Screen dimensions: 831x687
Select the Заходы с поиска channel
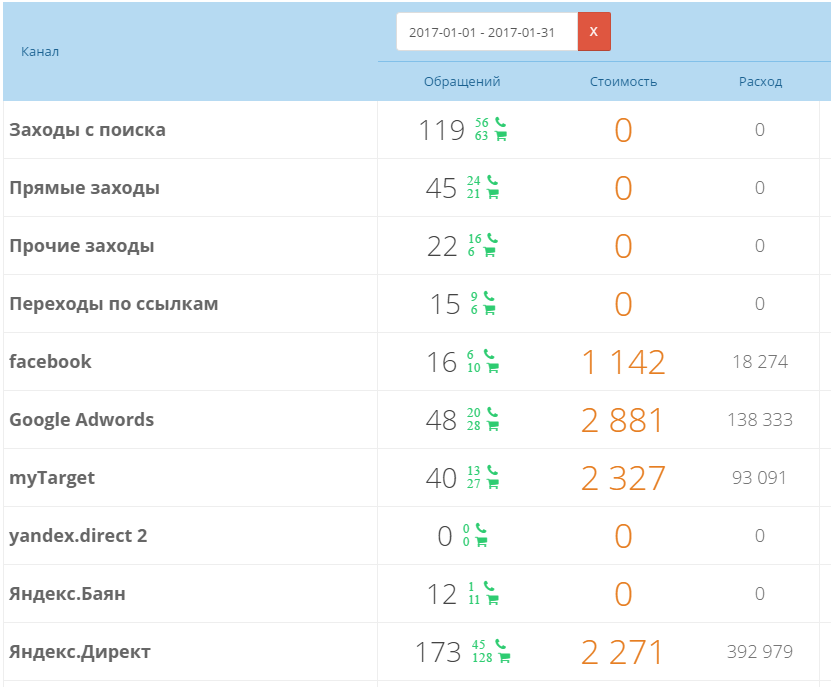87,130
